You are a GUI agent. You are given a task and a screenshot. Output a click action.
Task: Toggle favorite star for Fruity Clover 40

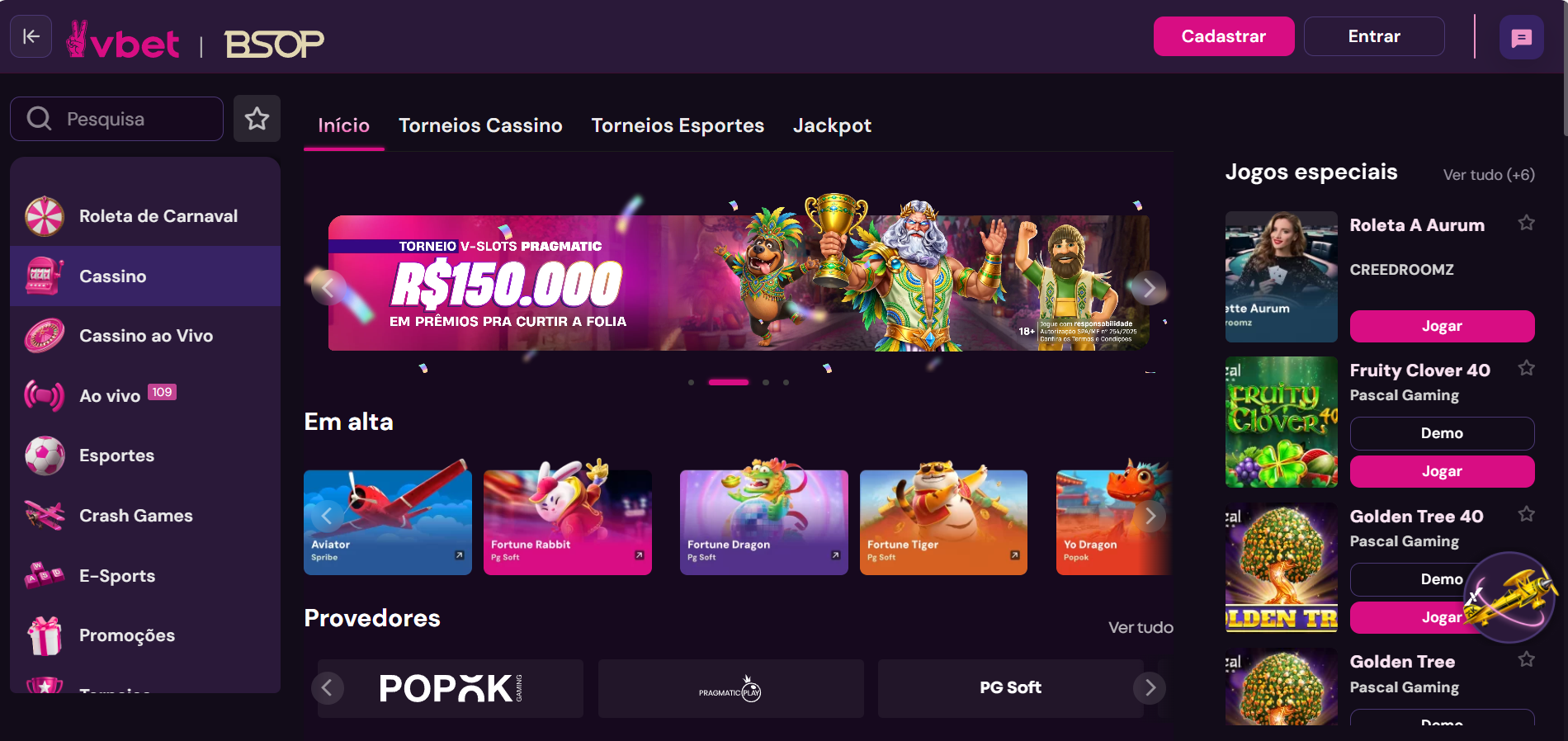pos(1526,368)
